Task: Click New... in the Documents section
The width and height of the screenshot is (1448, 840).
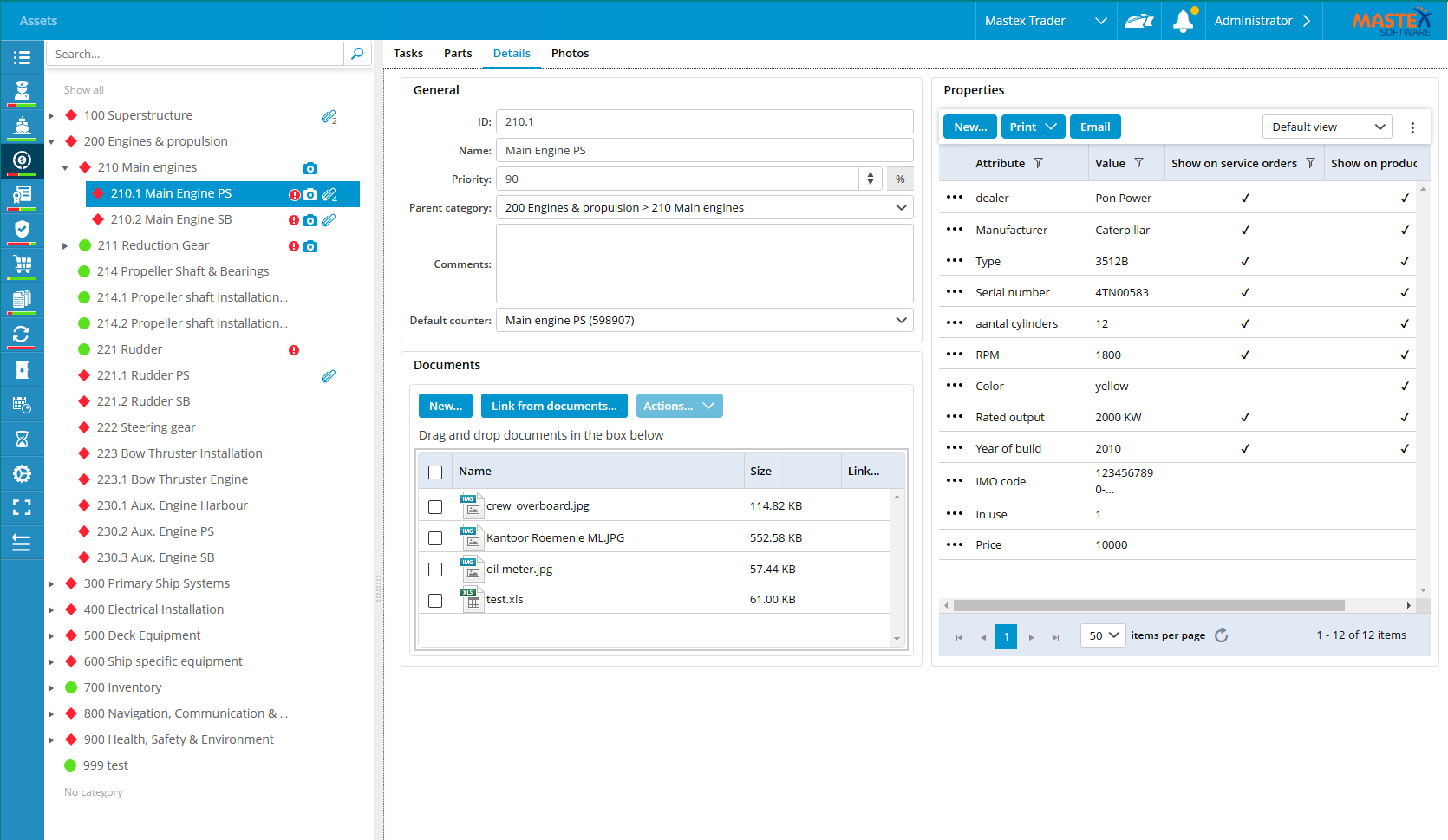Action: [x=446, y=406]
